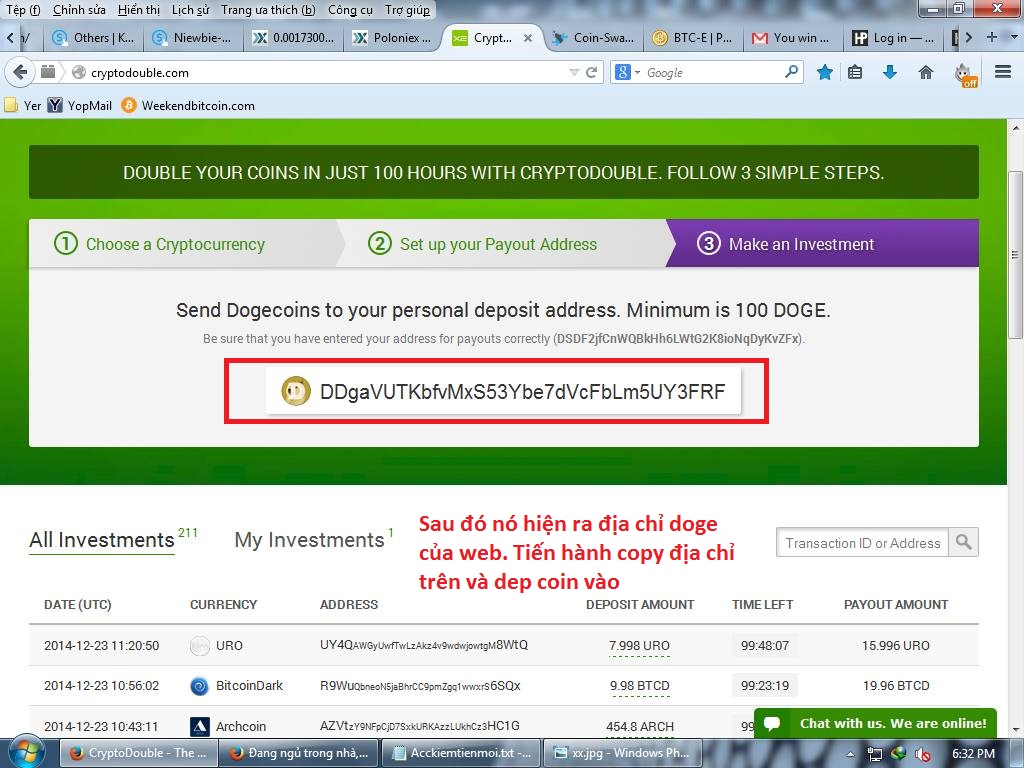Screen dimensions: 1024x768
Task: Click the search magnifier in Google box
Action: click(791, 71)
